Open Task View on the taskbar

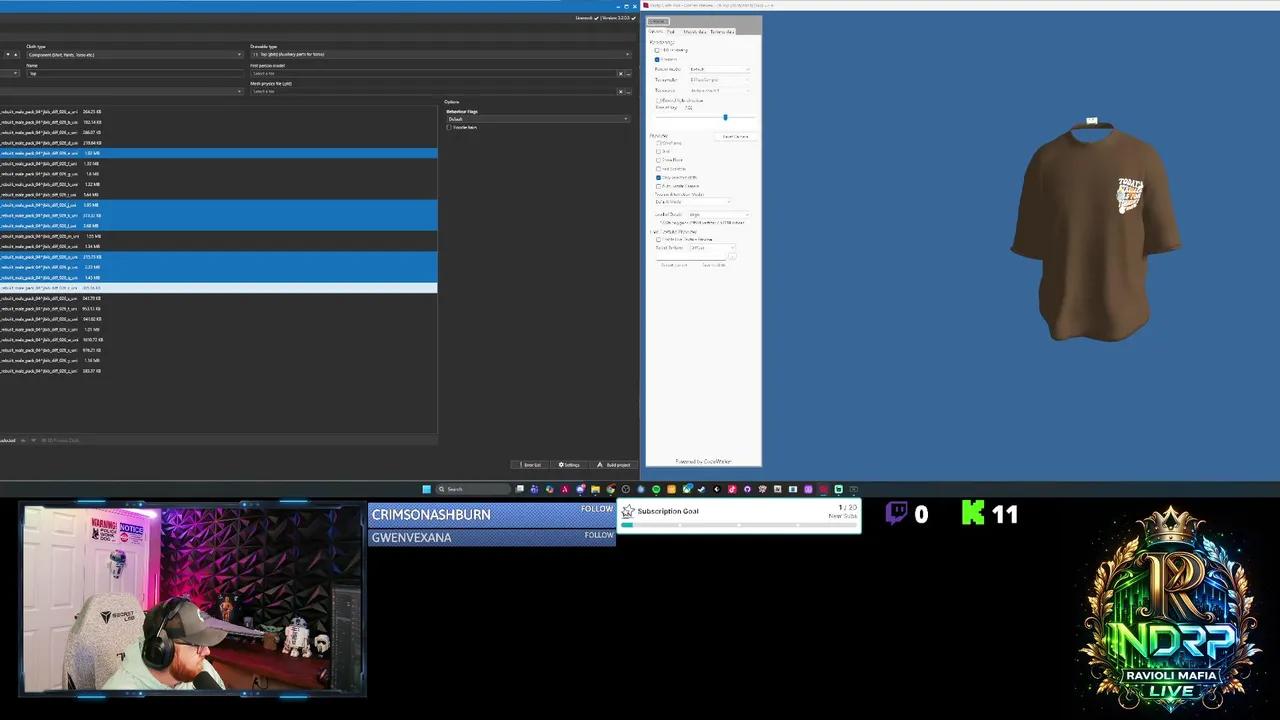point(519,489)
